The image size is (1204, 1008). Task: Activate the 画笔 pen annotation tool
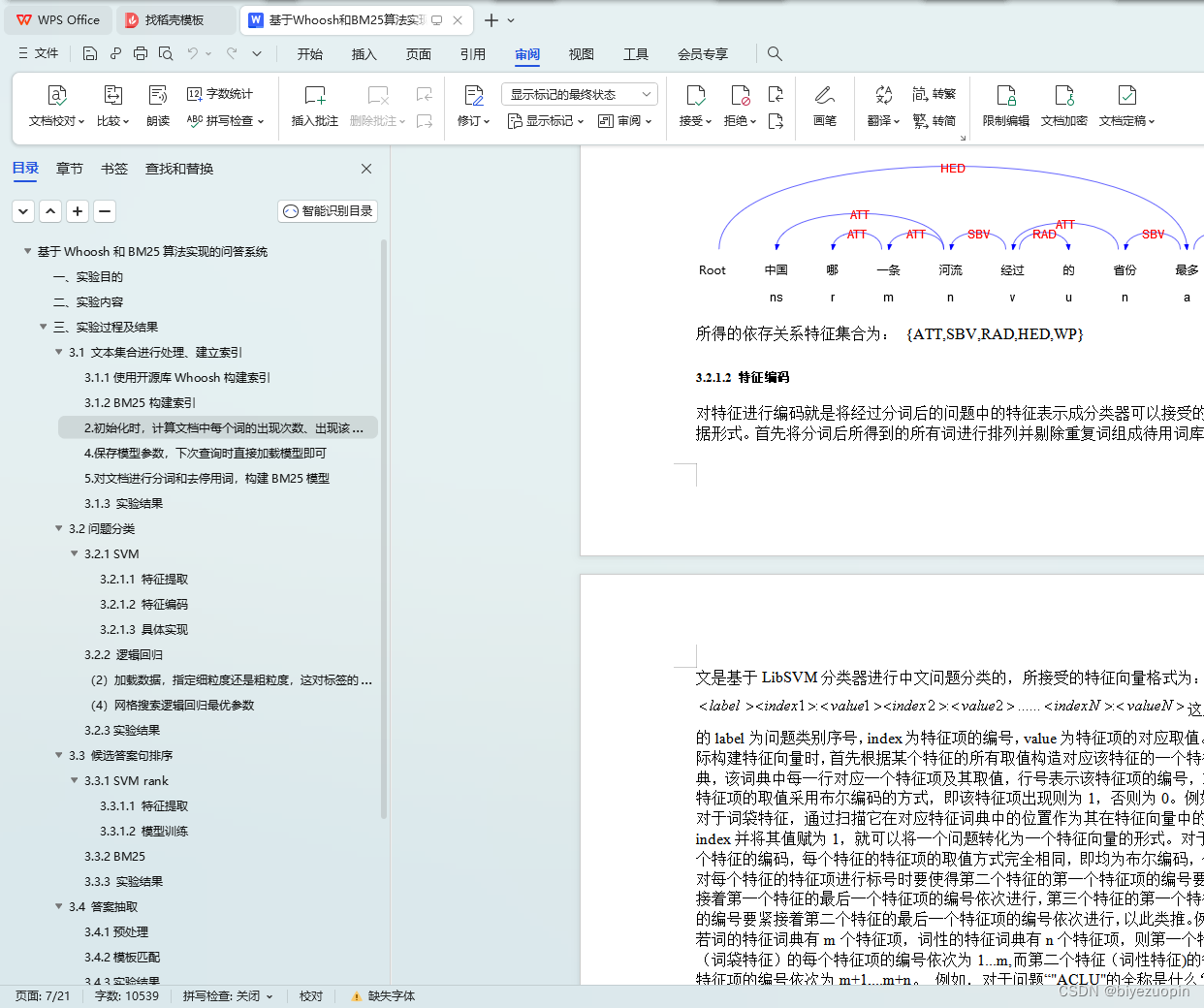point(823,105)
